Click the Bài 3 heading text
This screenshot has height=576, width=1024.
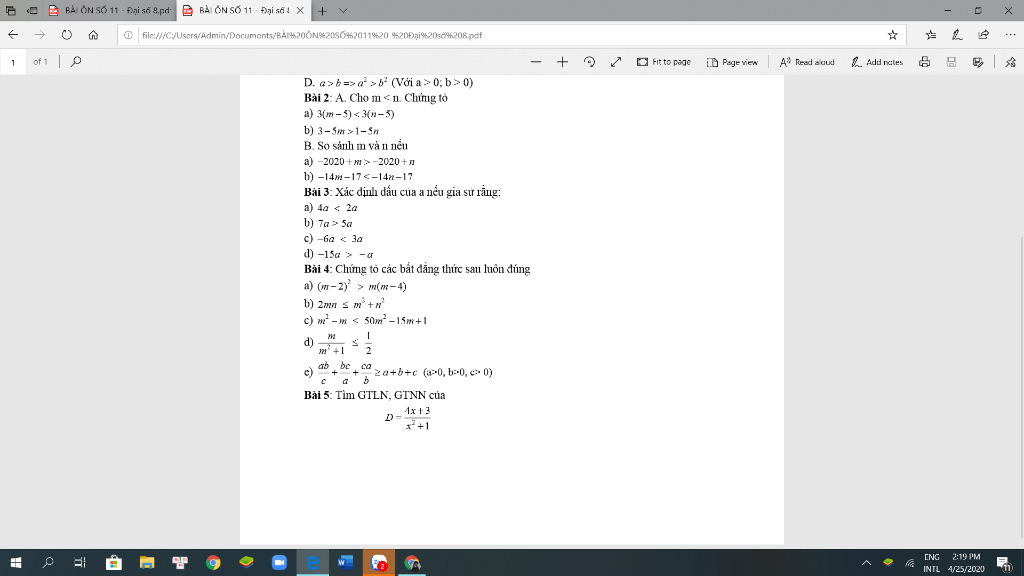pos(317,192)
